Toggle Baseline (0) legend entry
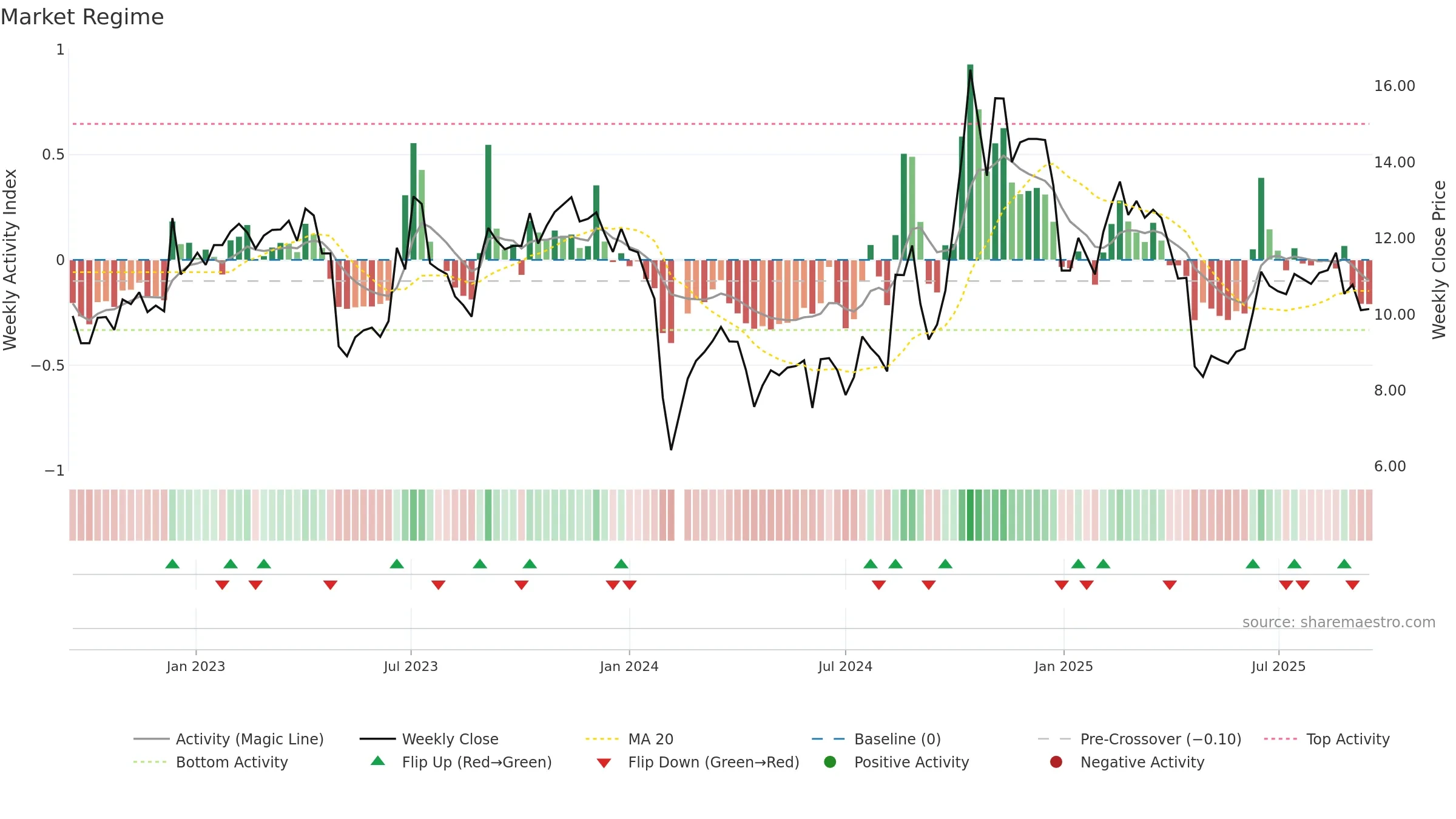The height and width of the screenshot is (819, 1456). [876, 739]
